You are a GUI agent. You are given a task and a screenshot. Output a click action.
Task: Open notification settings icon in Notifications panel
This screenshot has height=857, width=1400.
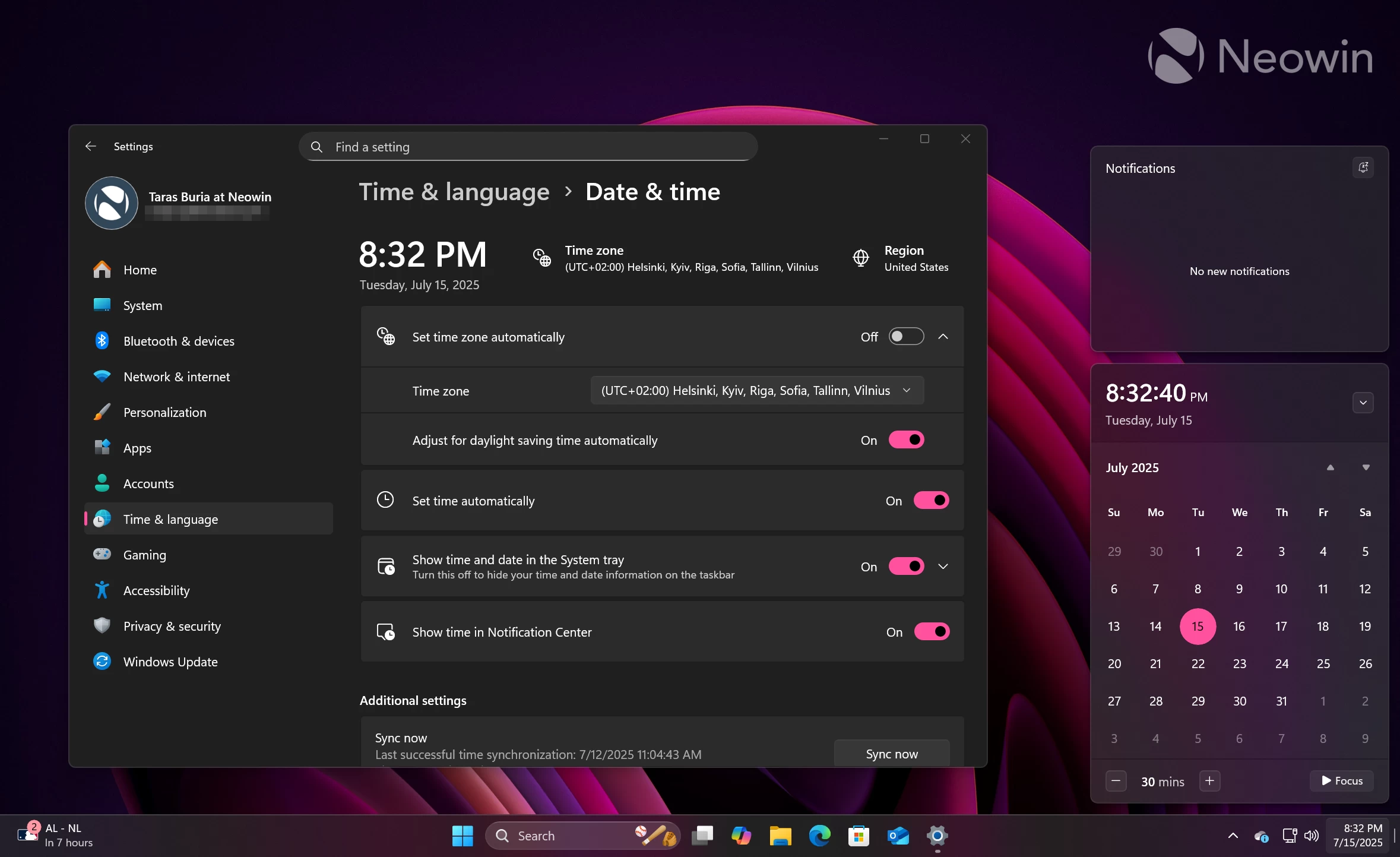(x=1363, y=167)
